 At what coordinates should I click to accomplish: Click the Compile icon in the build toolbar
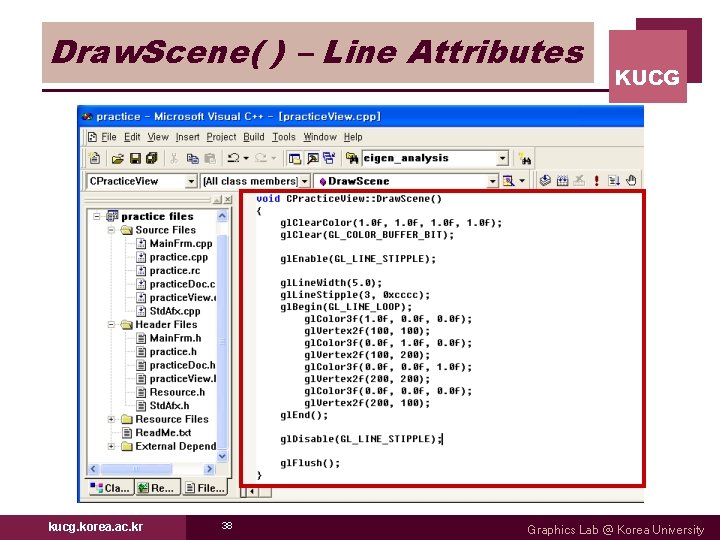545,180
